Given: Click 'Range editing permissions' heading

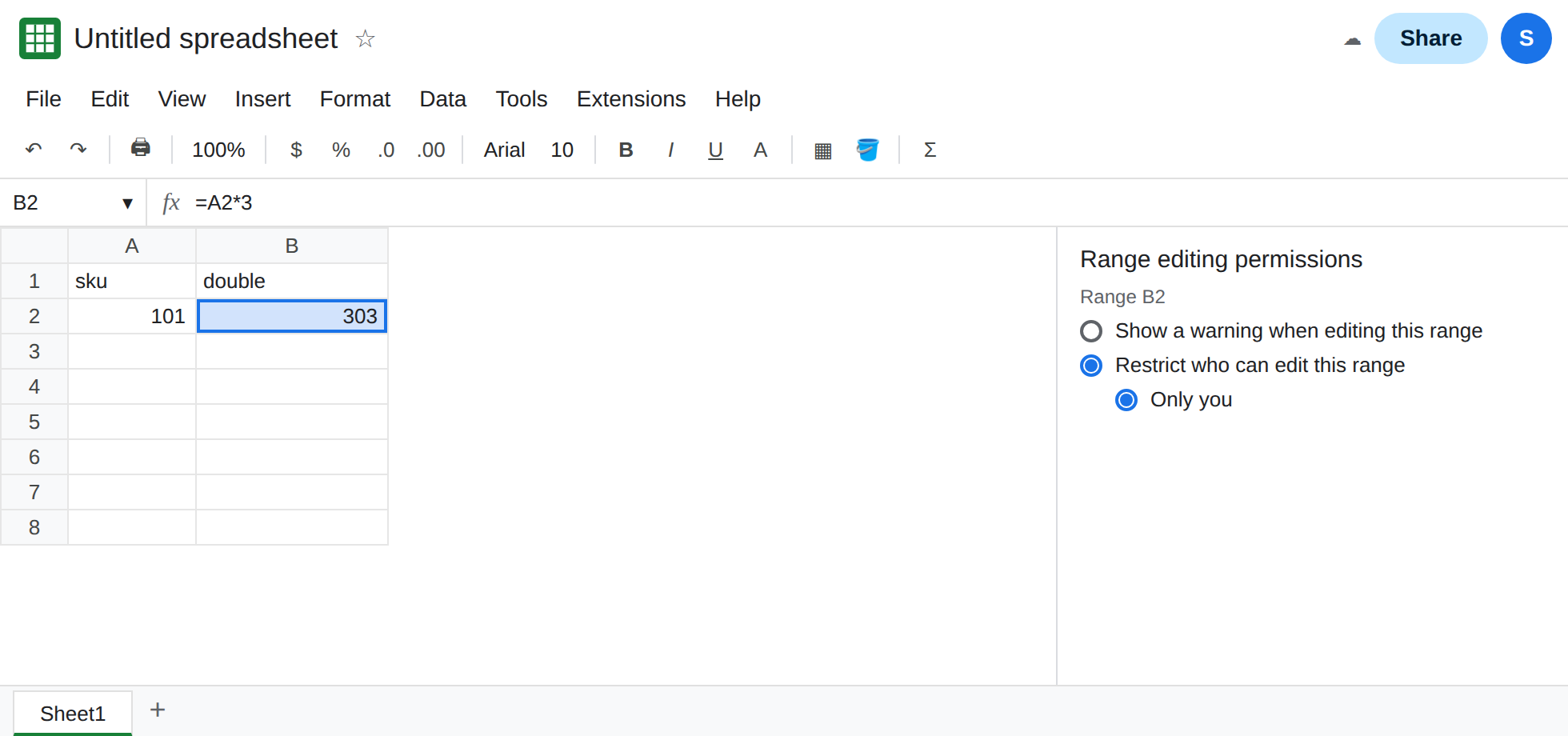Looking at the screenshot, I should (x=1221, y=259).
